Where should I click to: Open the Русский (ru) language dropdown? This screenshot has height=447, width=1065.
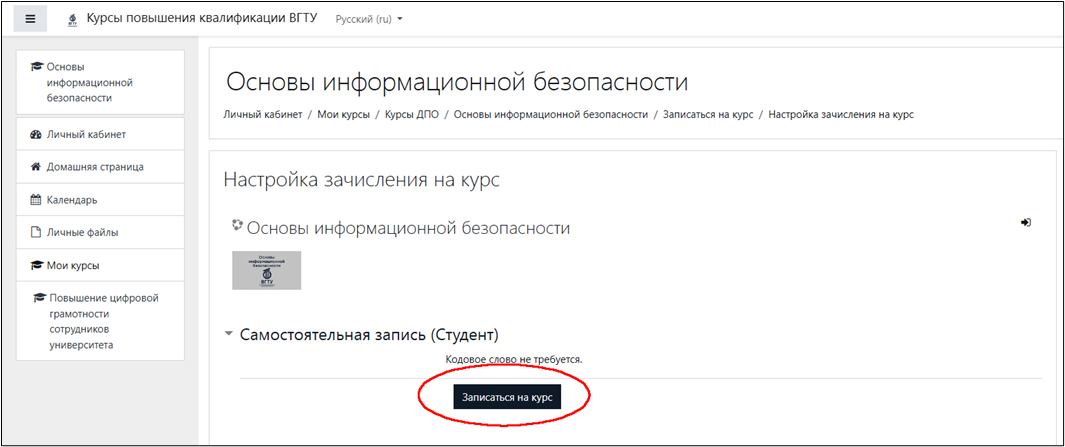(x=369, y=19)
